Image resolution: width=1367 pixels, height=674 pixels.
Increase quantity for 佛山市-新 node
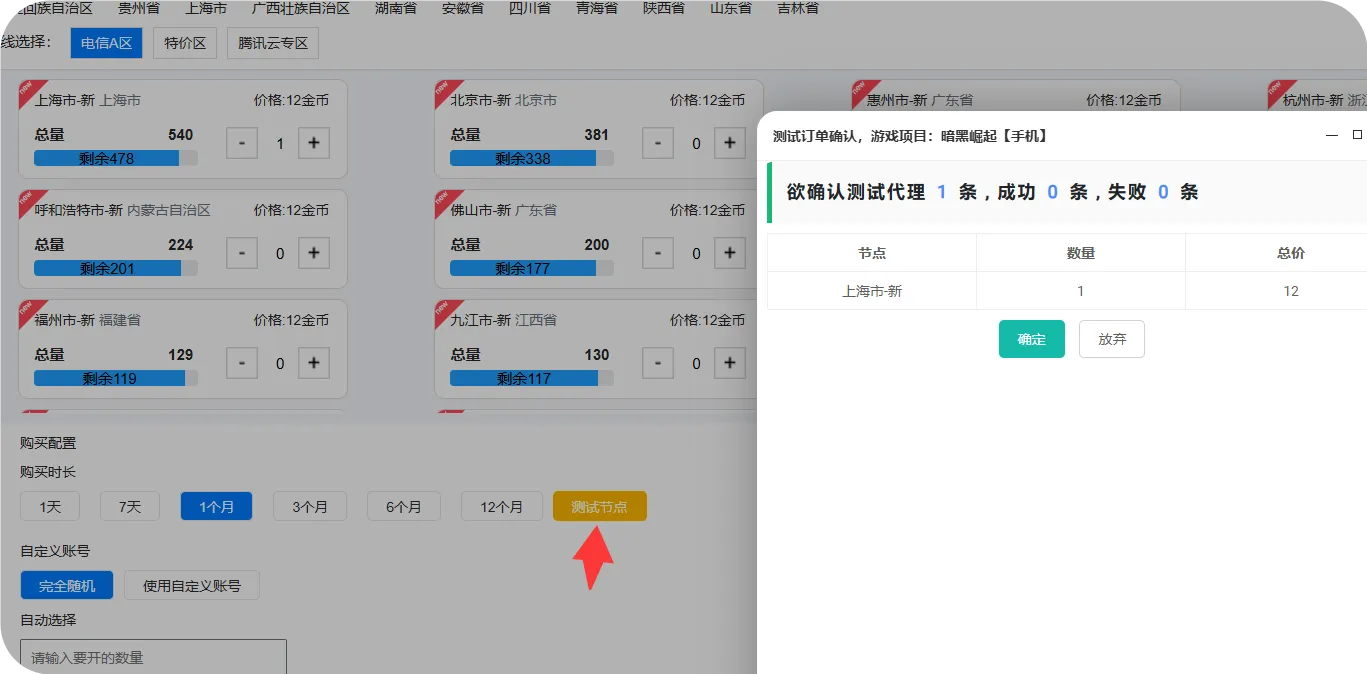point(730,253)
